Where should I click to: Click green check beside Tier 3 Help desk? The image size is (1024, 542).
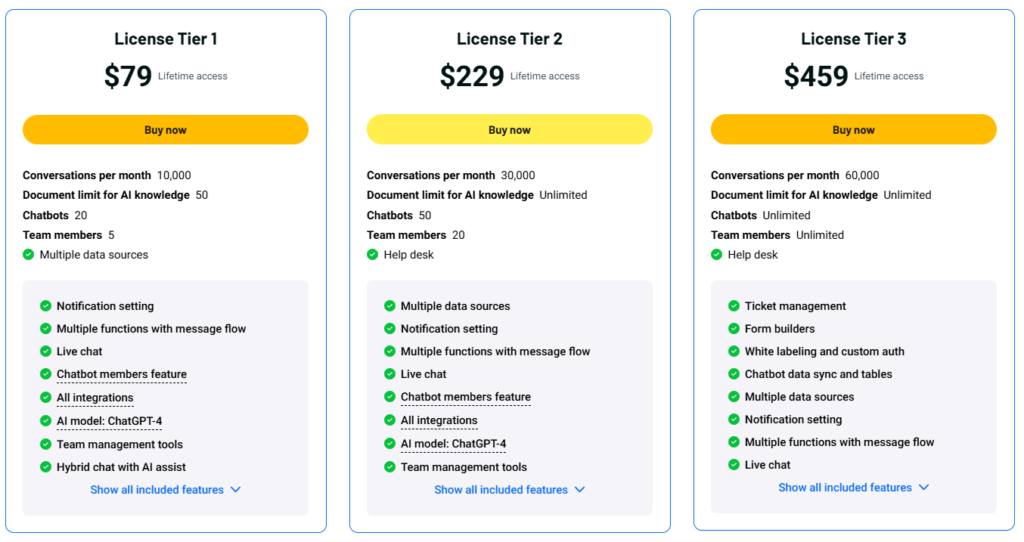tap(716, 255)
